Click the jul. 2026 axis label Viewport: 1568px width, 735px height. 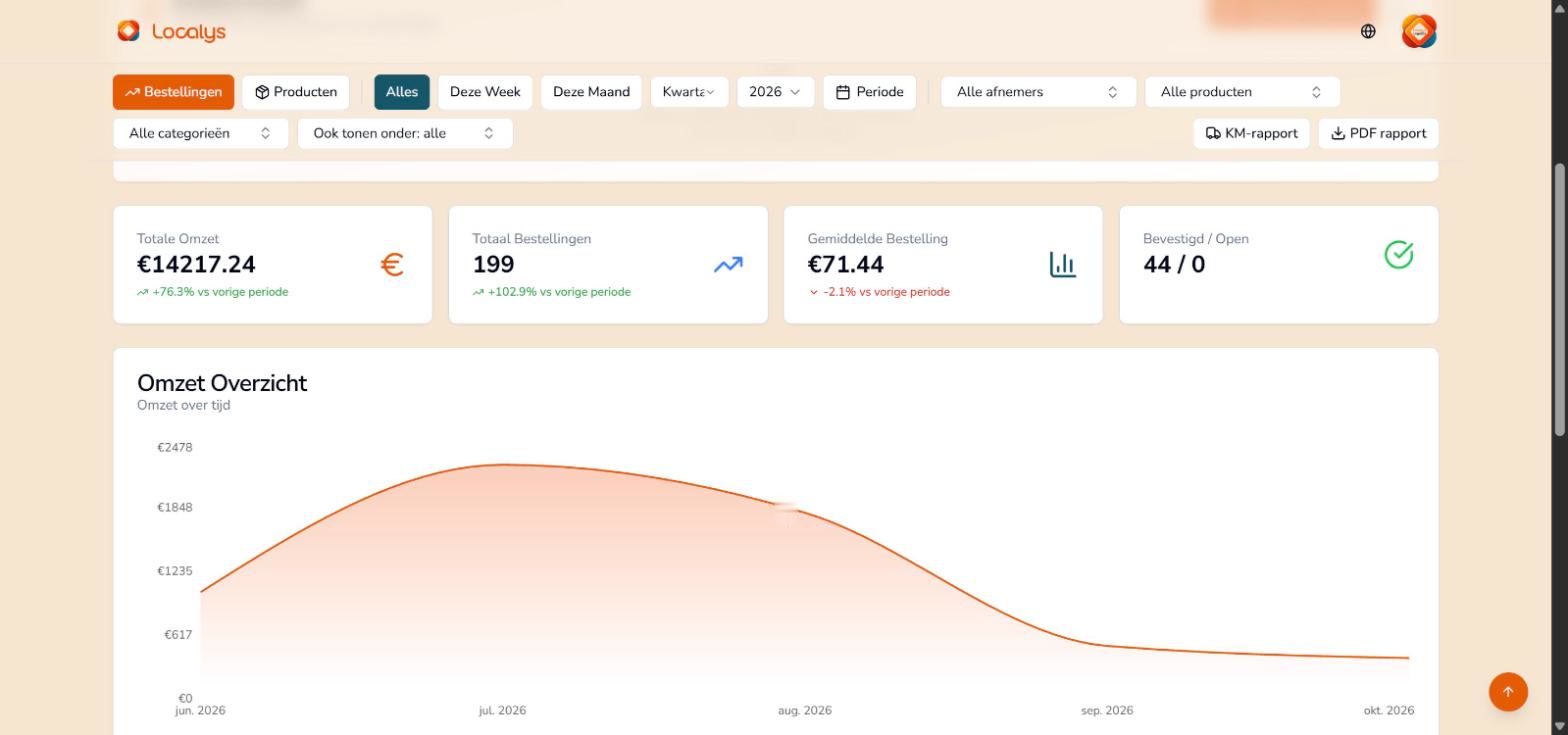click(502, 711)
